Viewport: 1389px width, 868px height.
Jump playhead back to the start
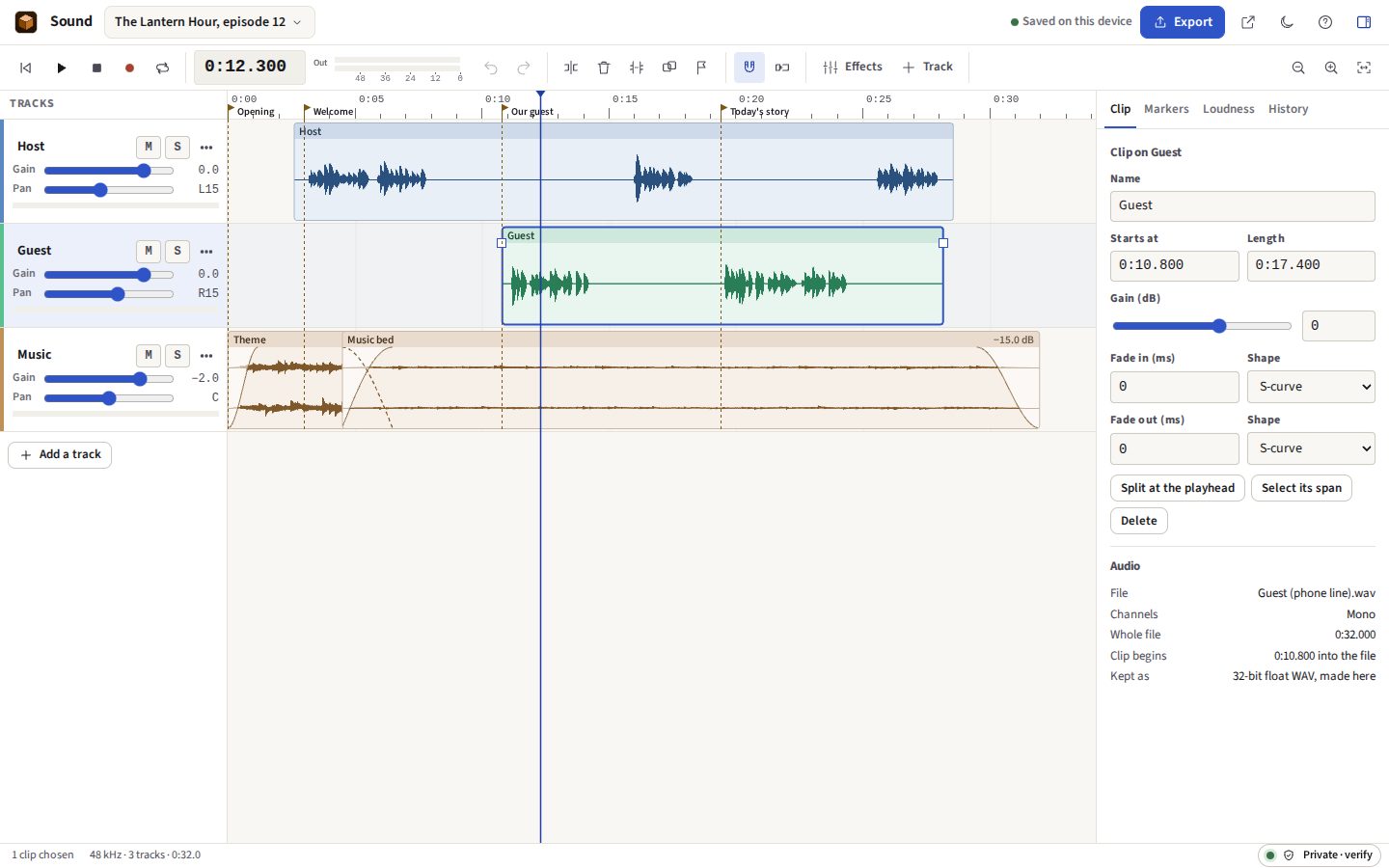point(26,68)
